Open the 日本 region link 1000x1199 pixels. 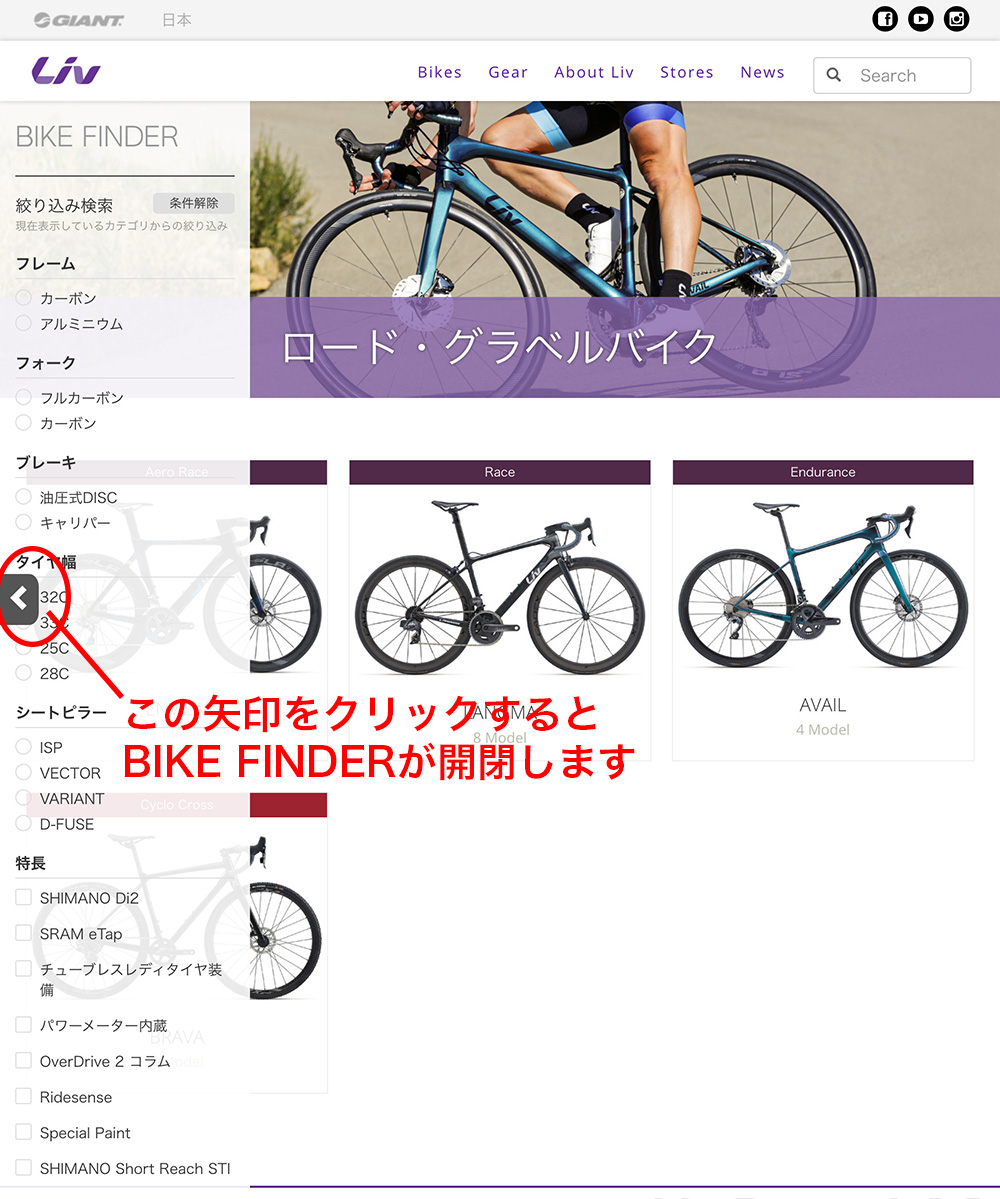coord(177,20)
